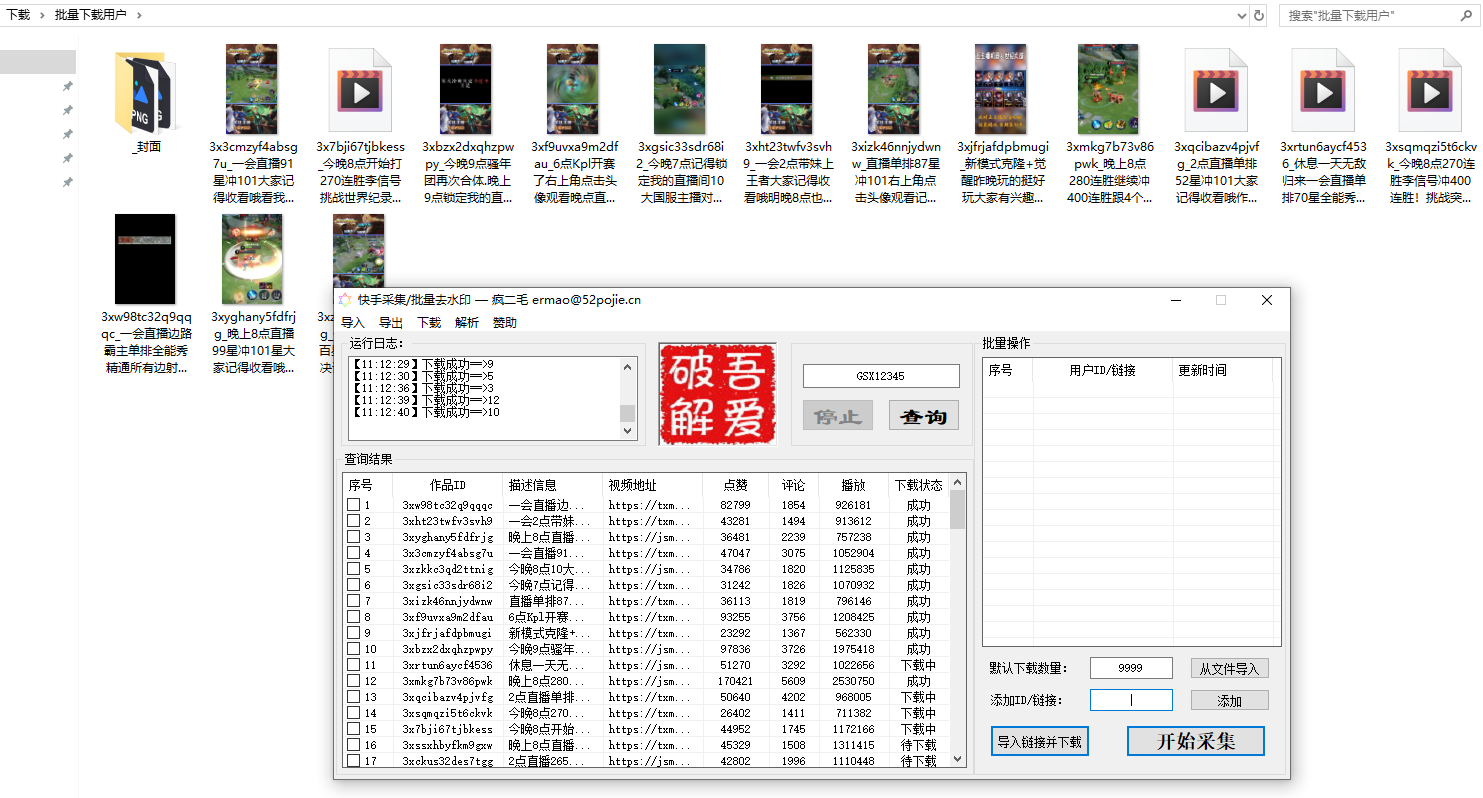Open the _封面 folder icon
Screen dimensions: 1483x798
click(x=147, y=91)
